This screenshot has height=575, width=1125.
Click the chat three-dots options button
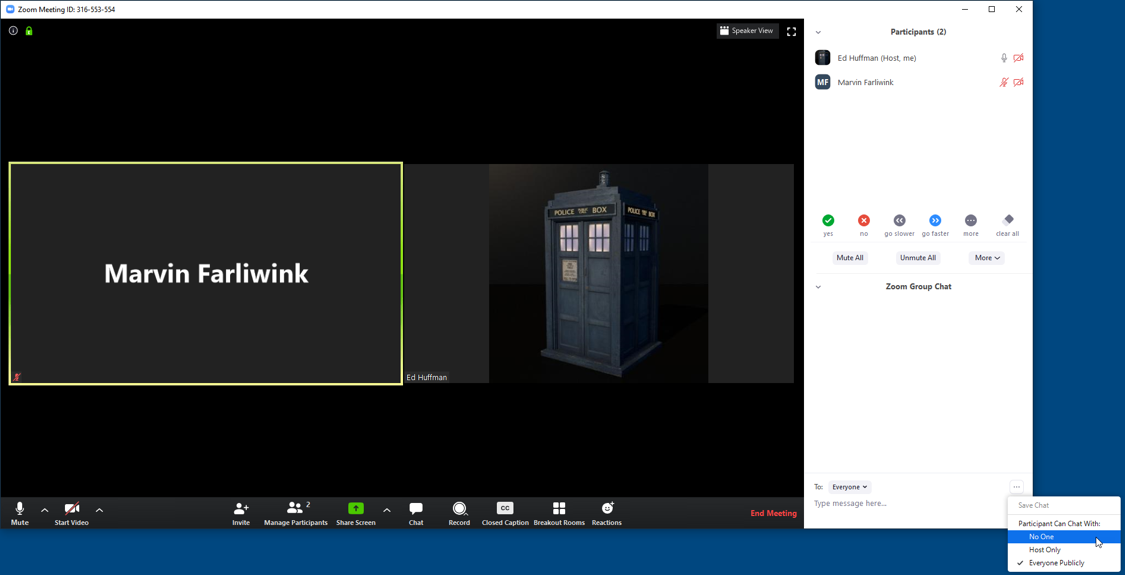[x=1016, y=487]
